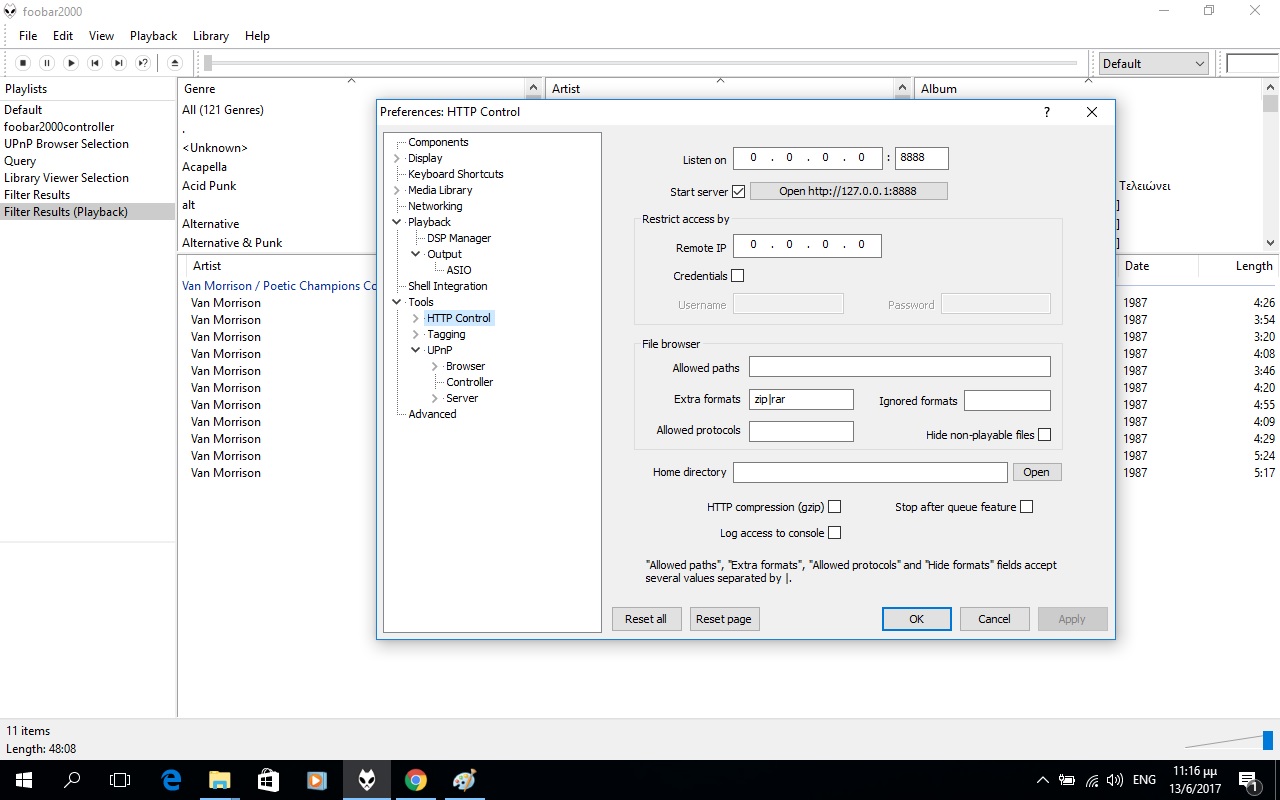Select the Networking preferences page

(x=435, y=206)
